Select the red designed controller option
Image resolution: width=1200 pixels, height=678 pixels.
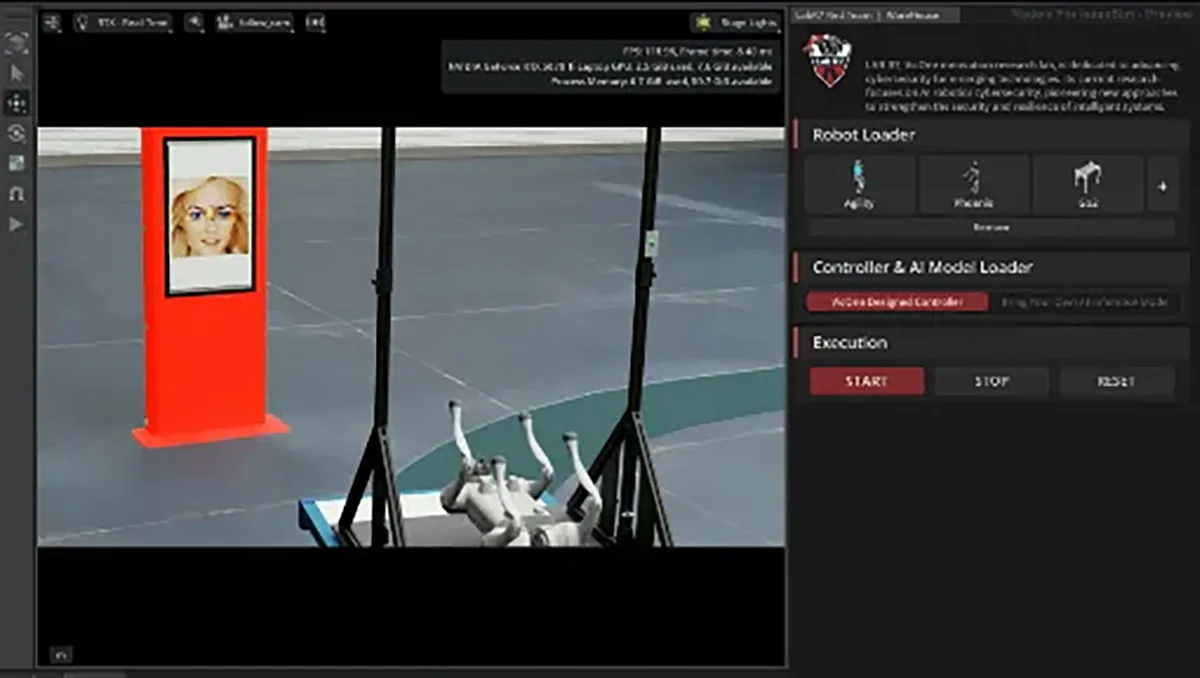pyautogui.click(x=897, y=302)
